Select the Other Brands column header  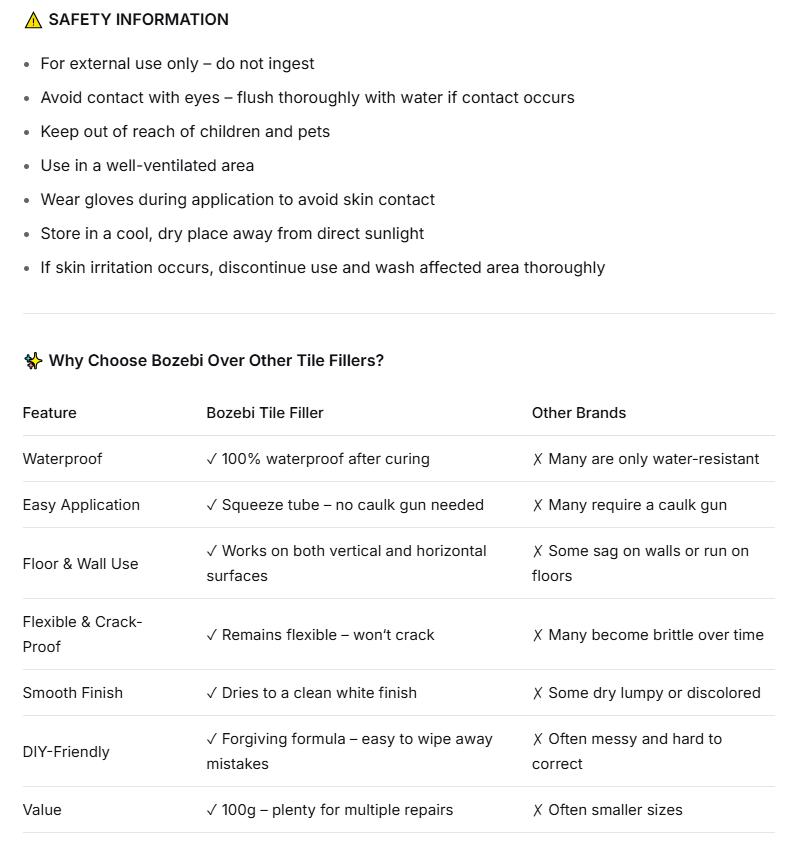tap(579, 413)
